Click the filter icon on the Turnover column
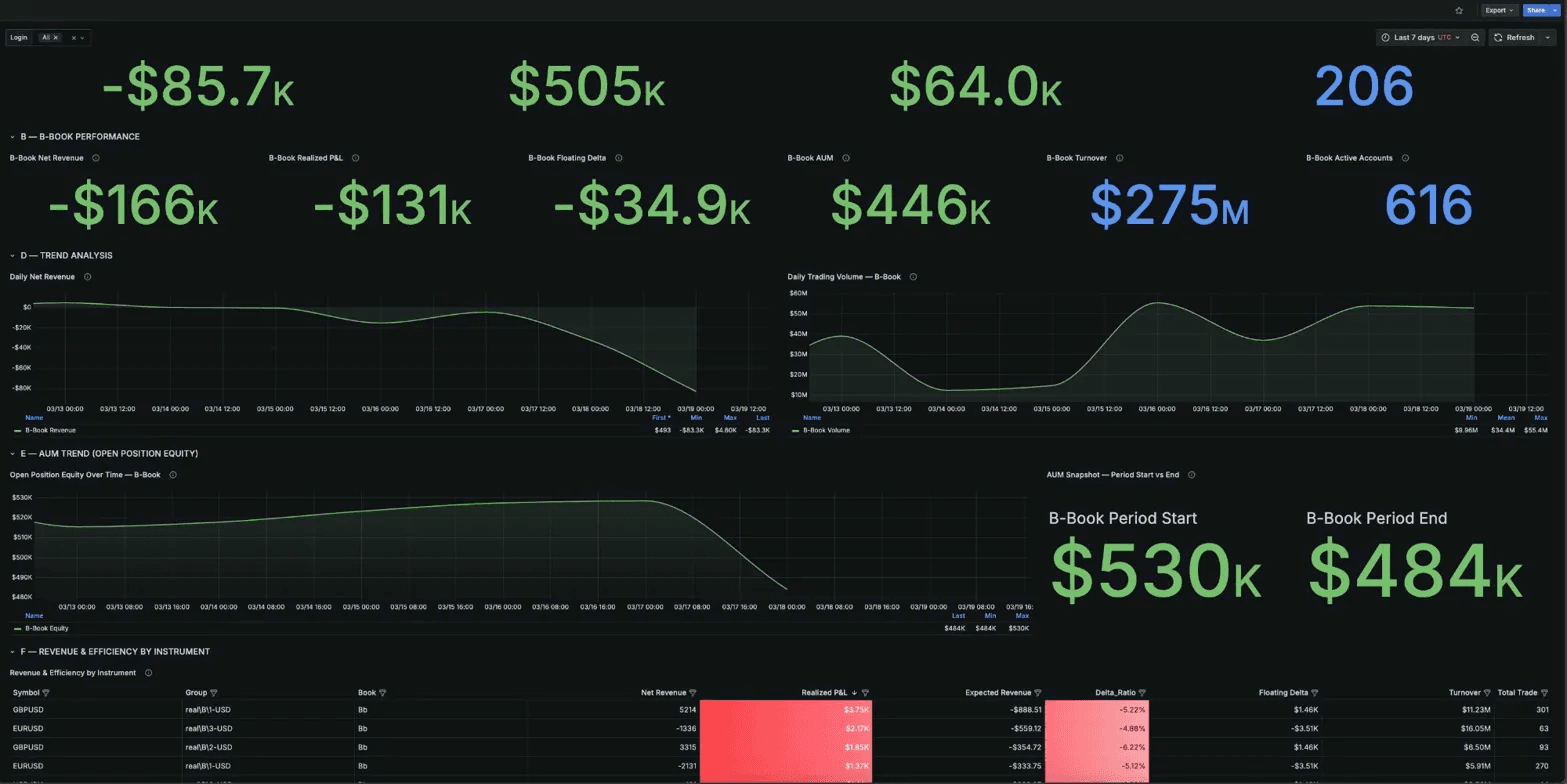This screenshot has width=1567, height=784. [x=1488, y=692]
